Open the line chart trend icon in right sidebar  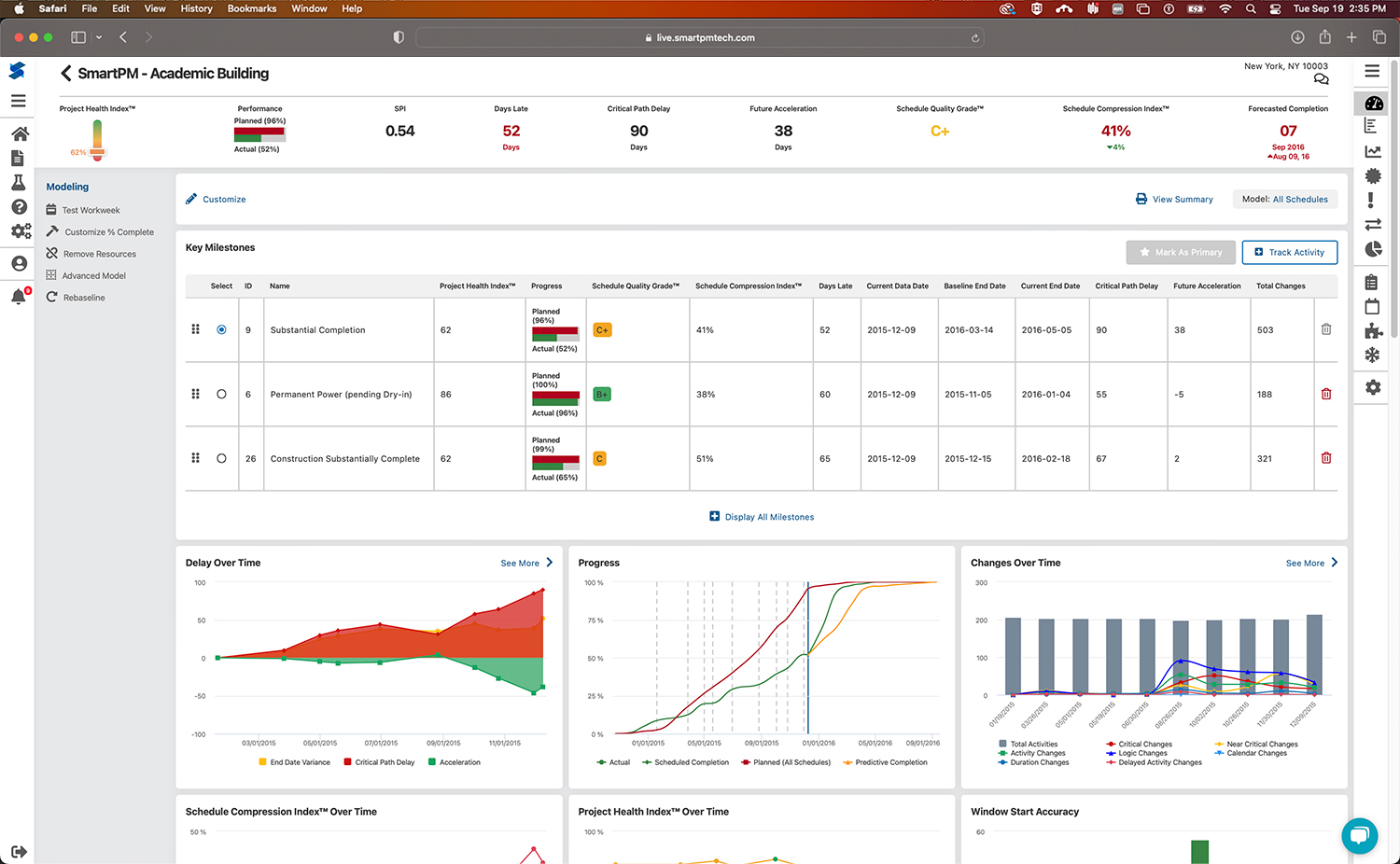[1372, 151]
